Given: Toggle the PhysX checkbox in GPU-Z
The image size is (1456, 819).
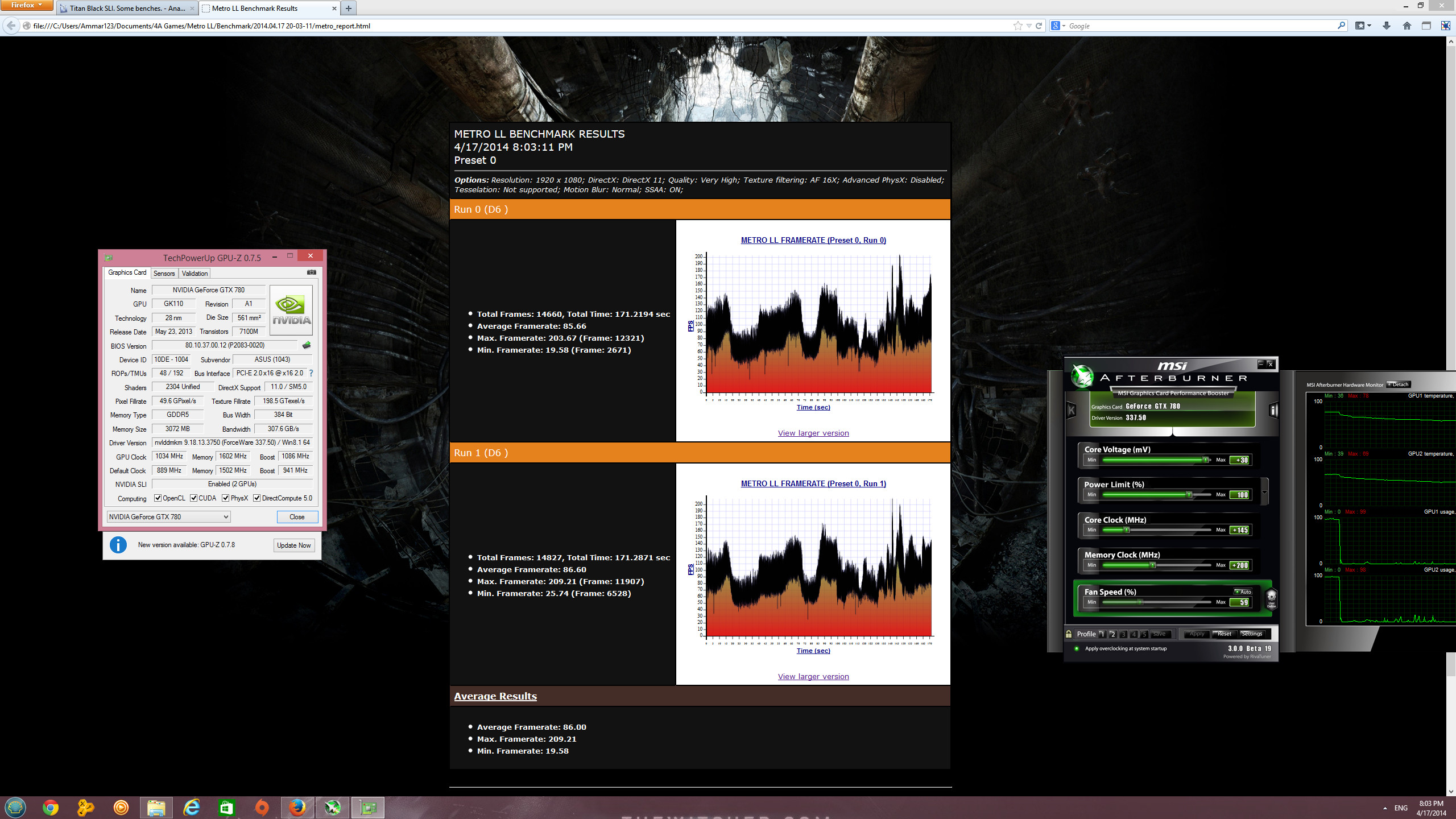Looking at the screenshot, I should [226, 498].
